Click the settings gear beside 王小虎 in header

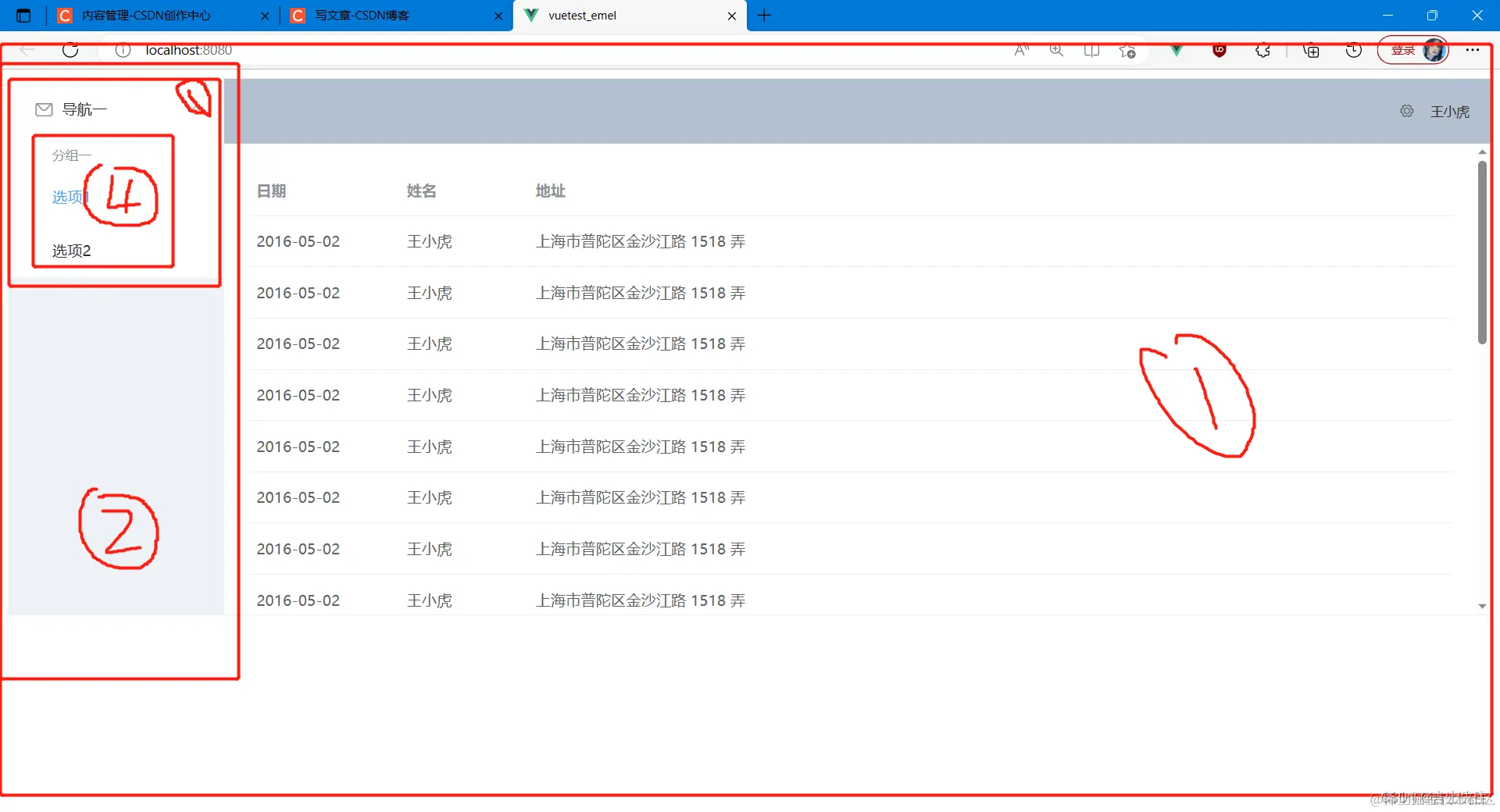click(1407, 112)
